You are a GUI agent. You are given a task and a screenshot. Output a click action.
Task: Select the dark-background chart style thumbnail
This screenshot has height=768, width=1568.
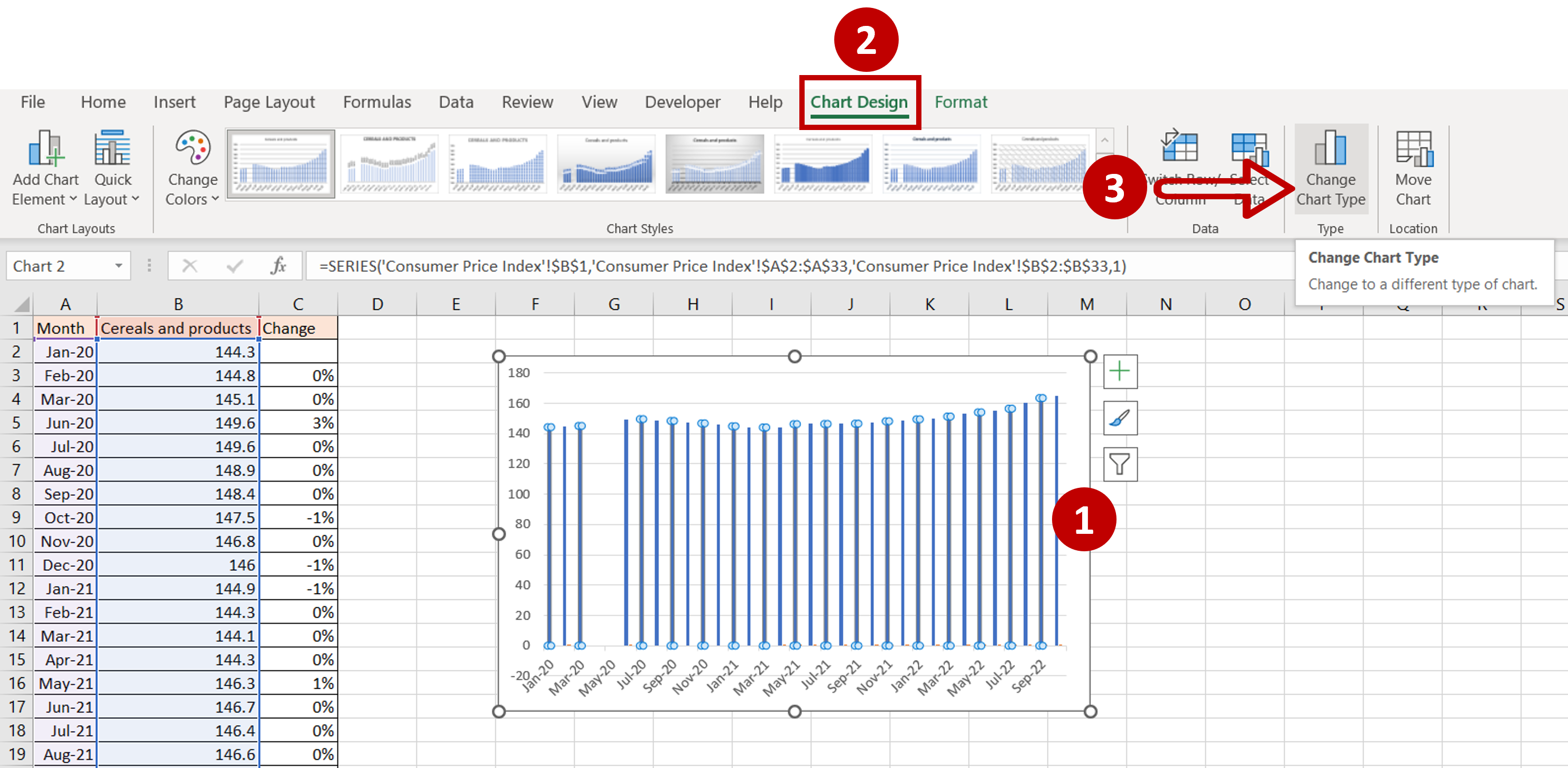point(714,164)
